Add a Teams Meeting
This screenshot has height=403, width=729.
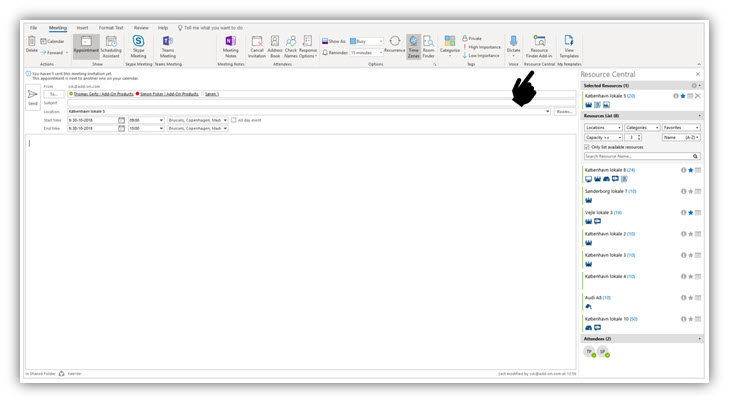click(168, 46)
